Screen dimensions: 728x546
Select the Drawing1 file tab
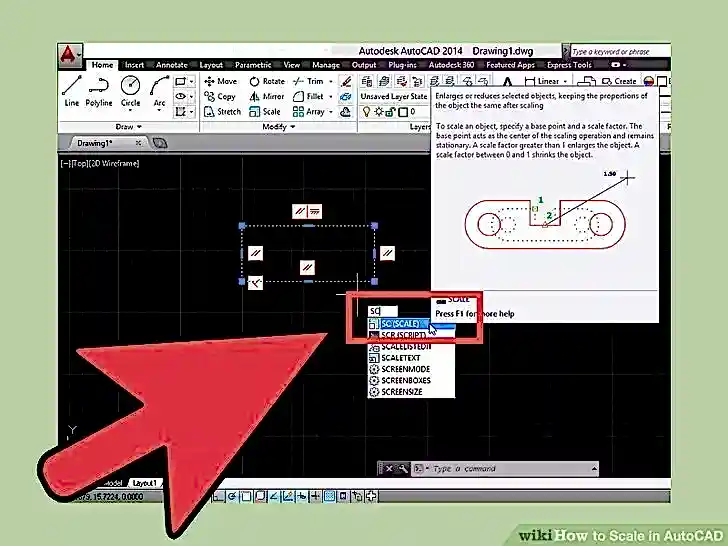tap(107, 143)
